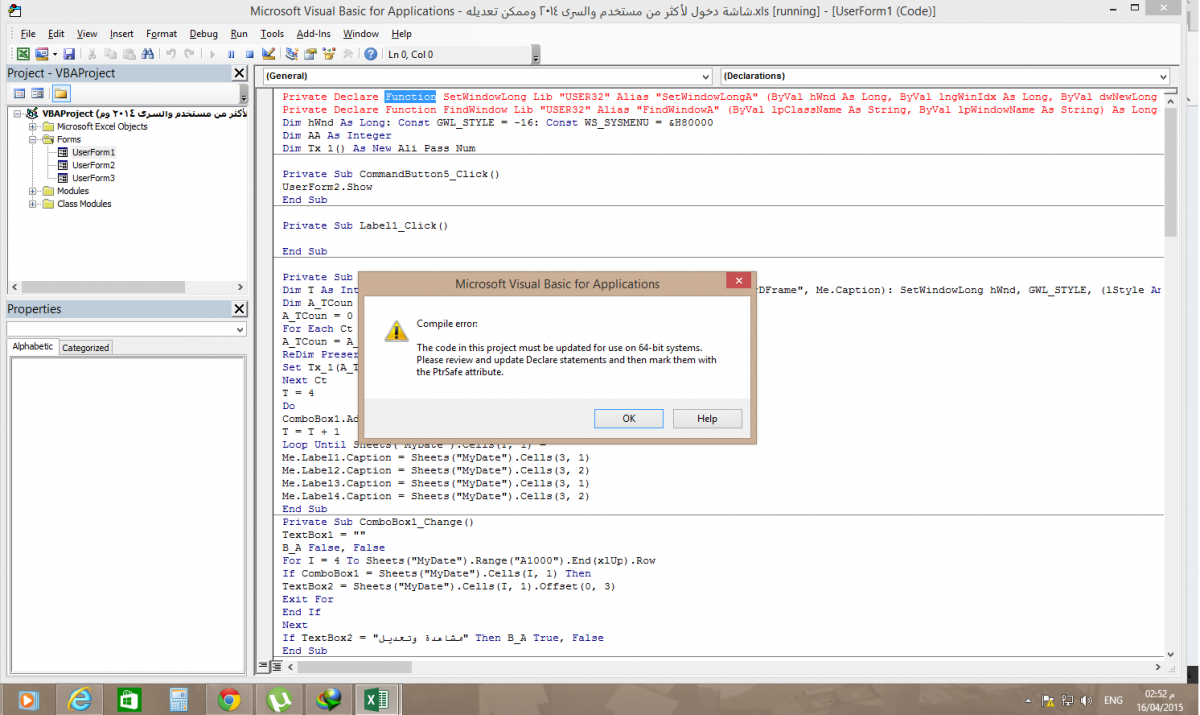Open the (Declarations) procedure dropdown

1162,76
